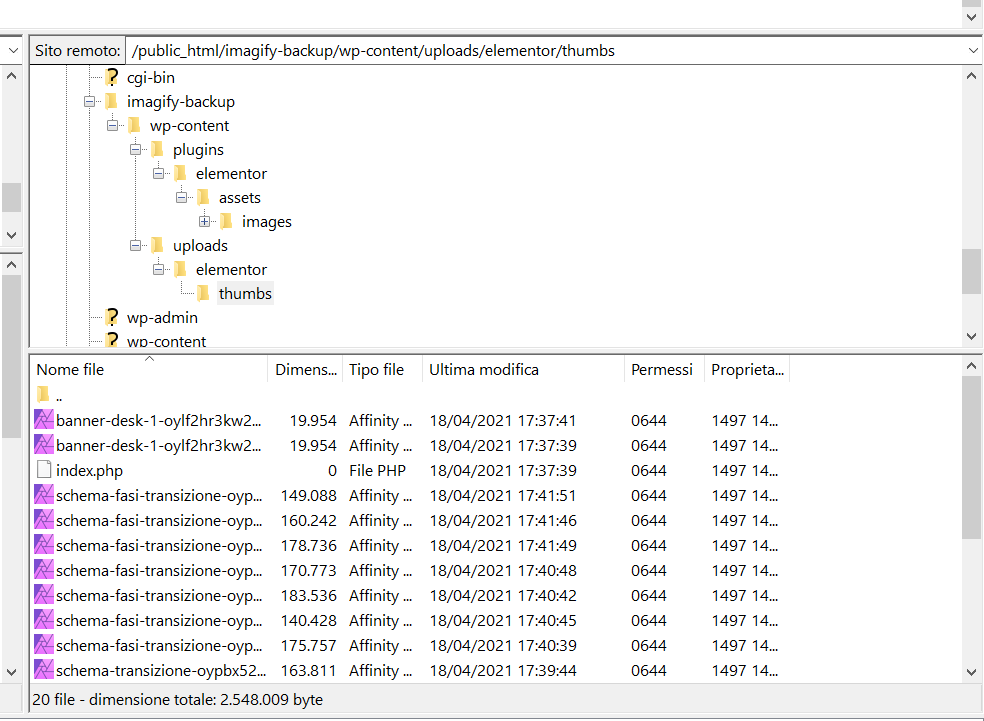Sort by Proprieta... column
The image size is (984, 721).
pos(747,370)
